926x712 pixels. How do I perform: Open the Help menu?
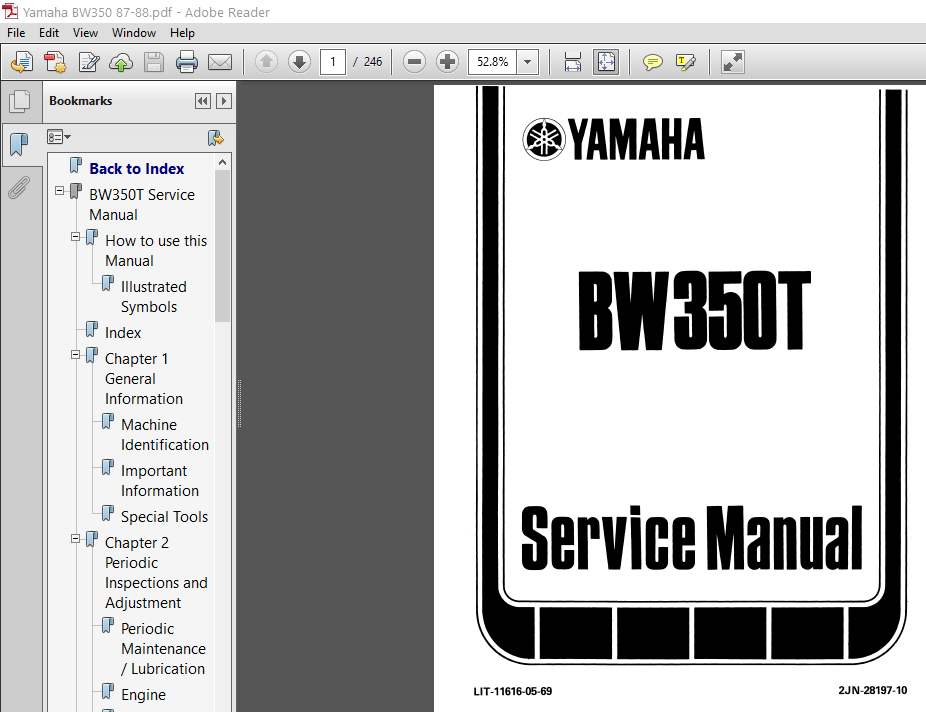(182, 33)
